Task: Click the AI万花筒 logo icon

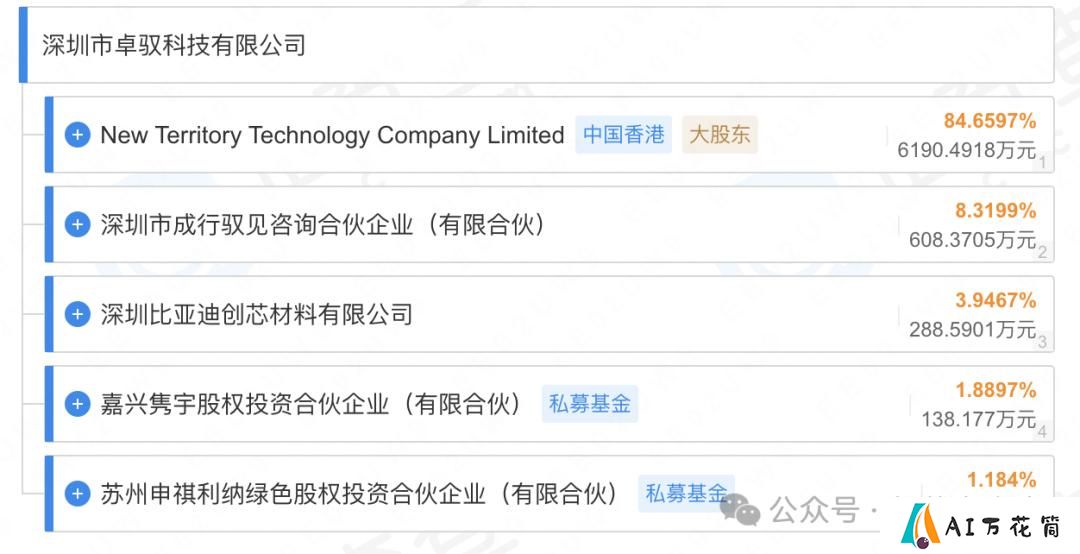Action: point(920,525)
